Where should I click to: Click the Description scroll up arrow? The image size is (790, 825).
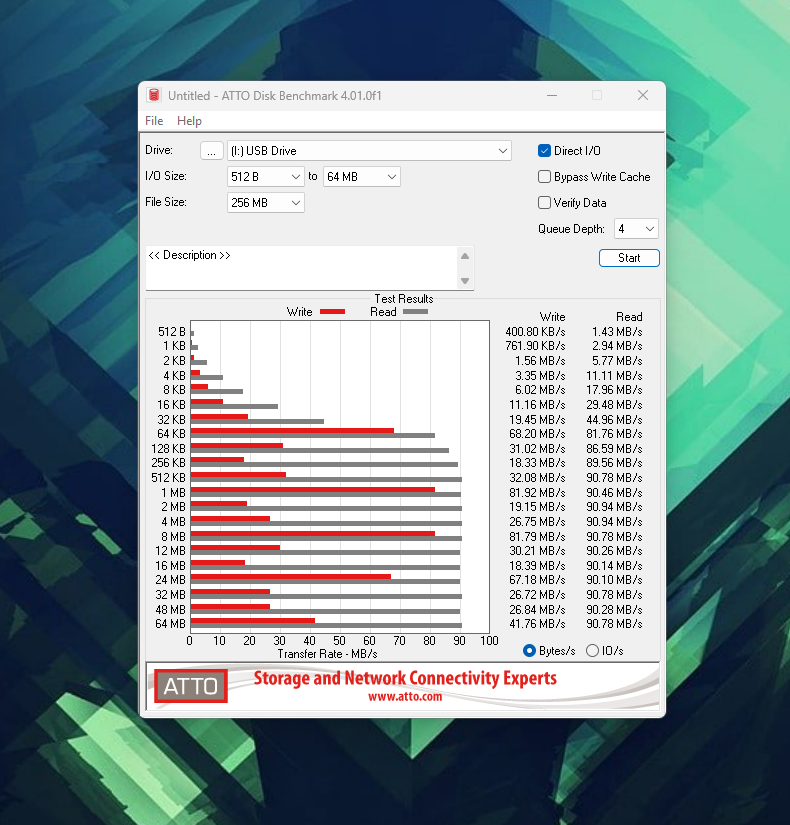[465, 256]
